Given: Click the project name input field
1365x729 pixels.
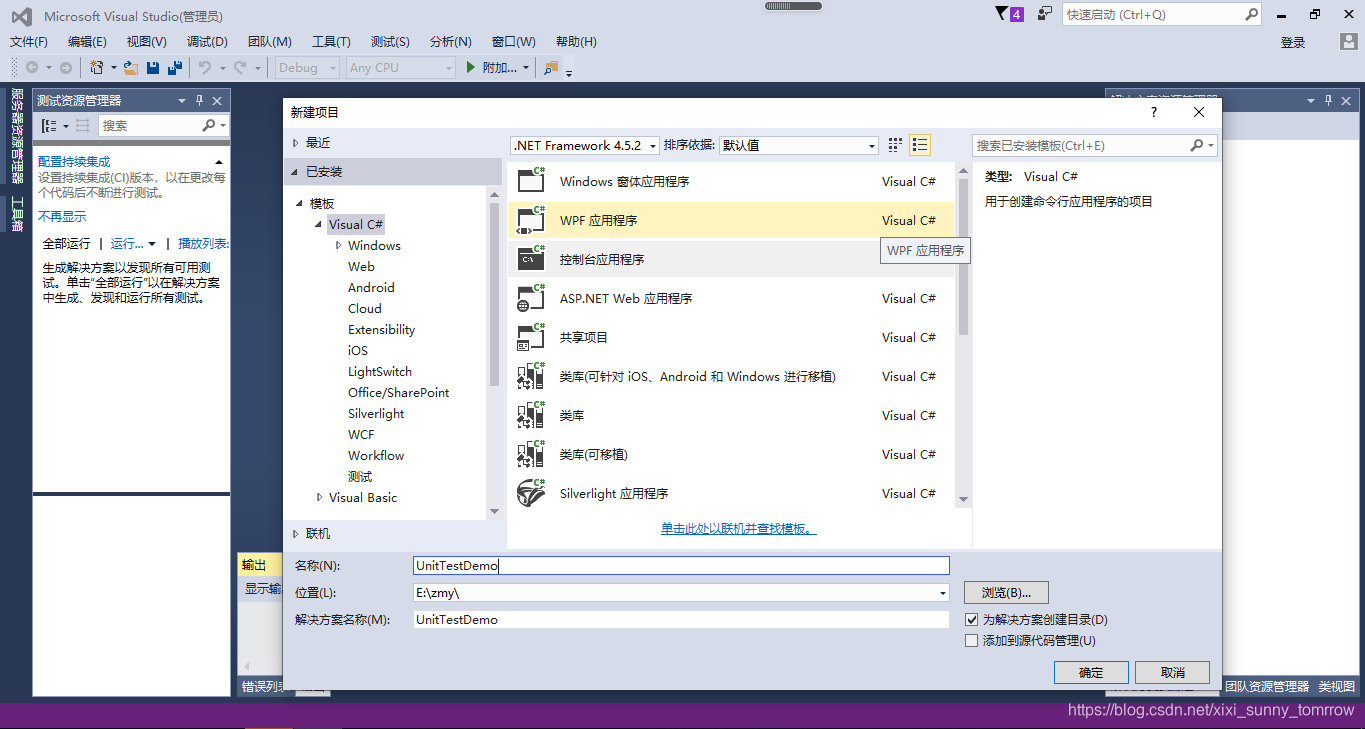Looking at the screenshot, I should coord(681,565).
